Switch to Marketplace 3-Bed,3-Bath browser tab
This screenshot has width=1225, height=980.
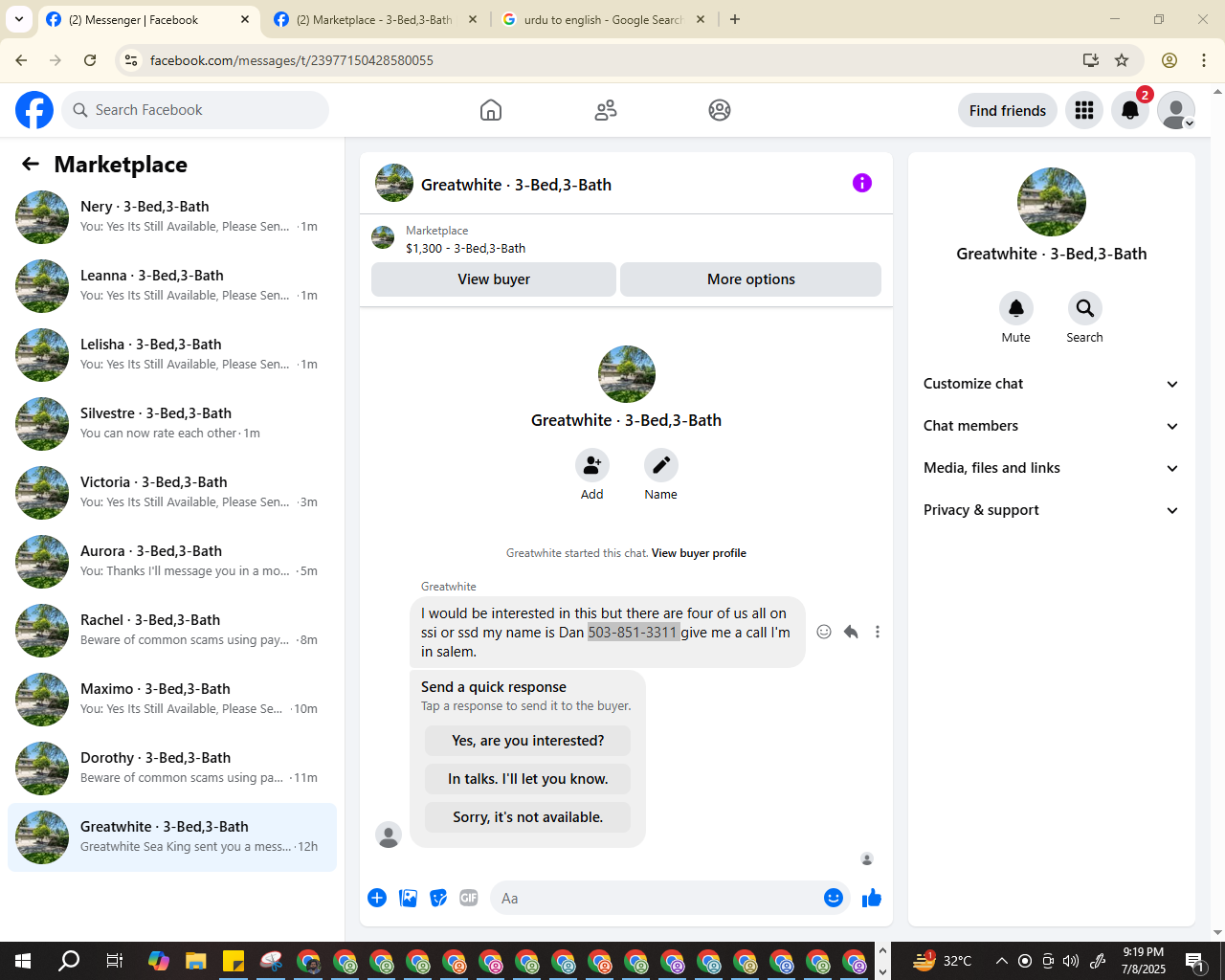click(x=374, y=19)
